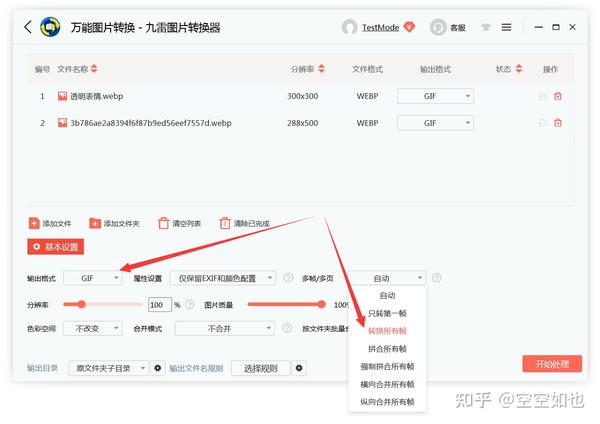Open the TestMode user avatar

(x=349, y=27)
